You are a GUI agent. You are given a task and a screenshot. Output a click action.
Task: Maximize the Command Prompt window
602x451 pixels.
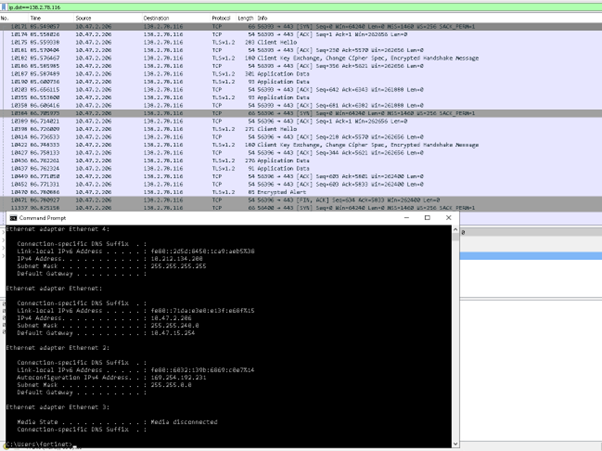click(x=427, y=217)
